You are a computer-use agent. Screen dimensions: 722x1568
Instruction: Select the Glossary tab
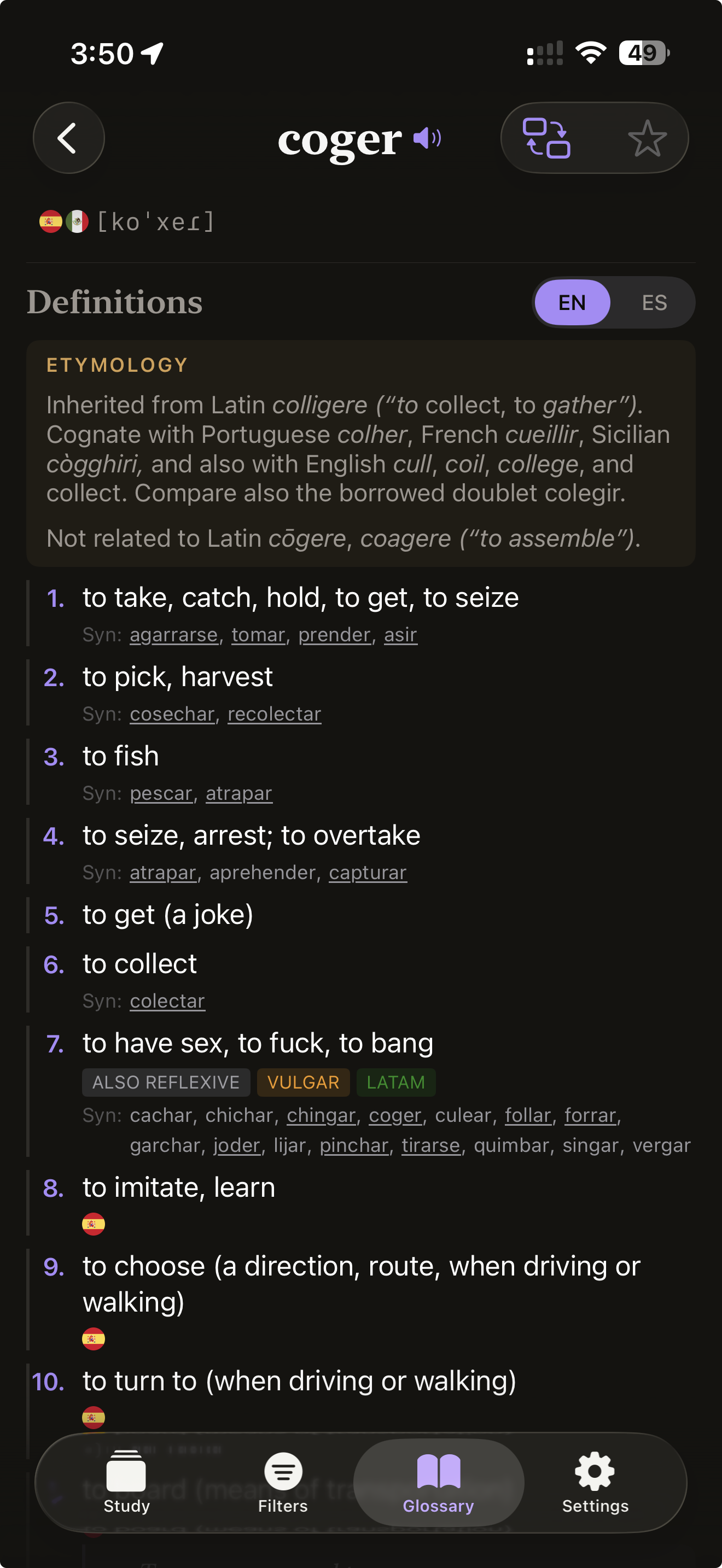click(438, 1483)
